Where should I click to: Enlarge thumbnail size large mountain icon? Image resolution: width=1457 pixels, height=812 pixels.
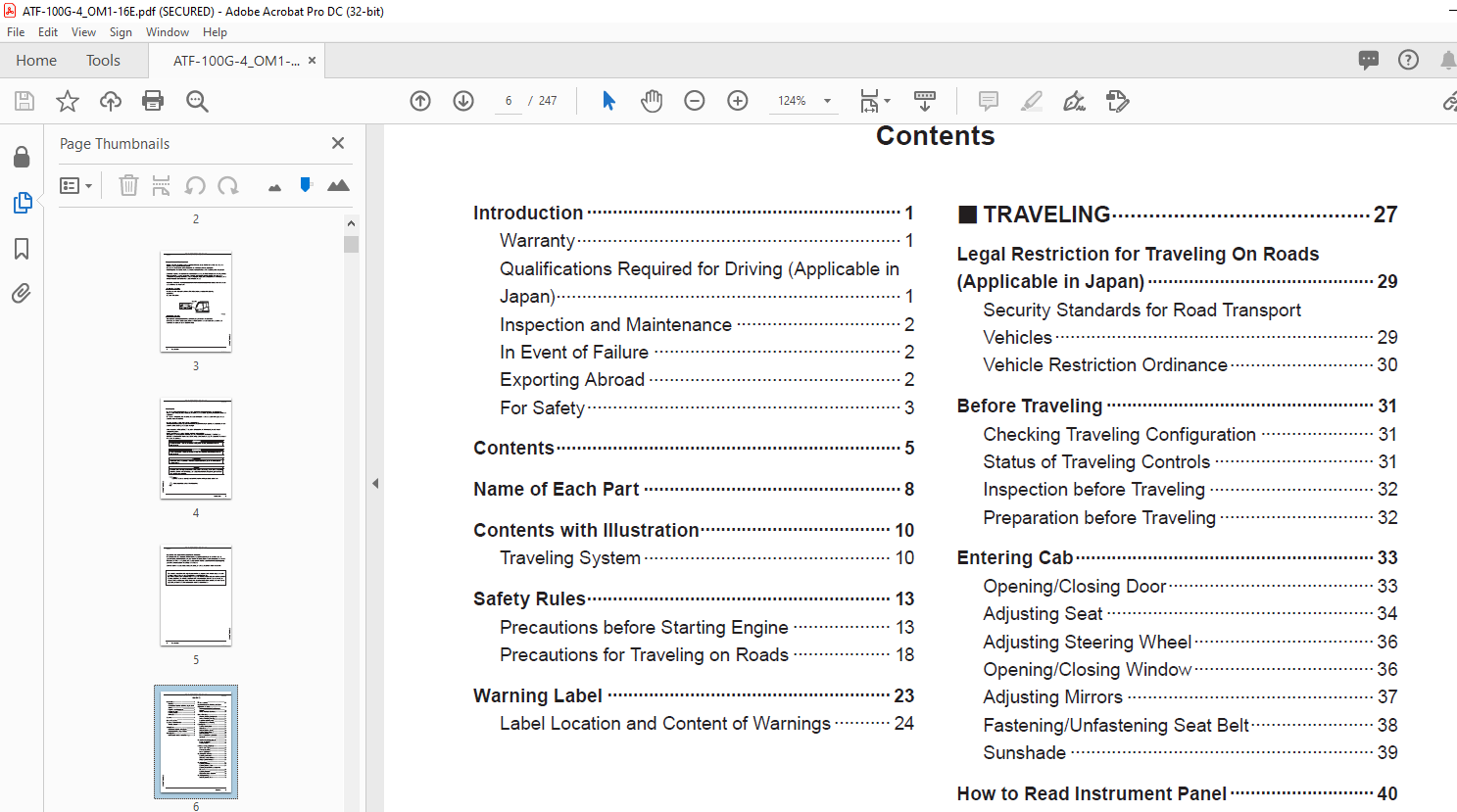coord(338,185)
